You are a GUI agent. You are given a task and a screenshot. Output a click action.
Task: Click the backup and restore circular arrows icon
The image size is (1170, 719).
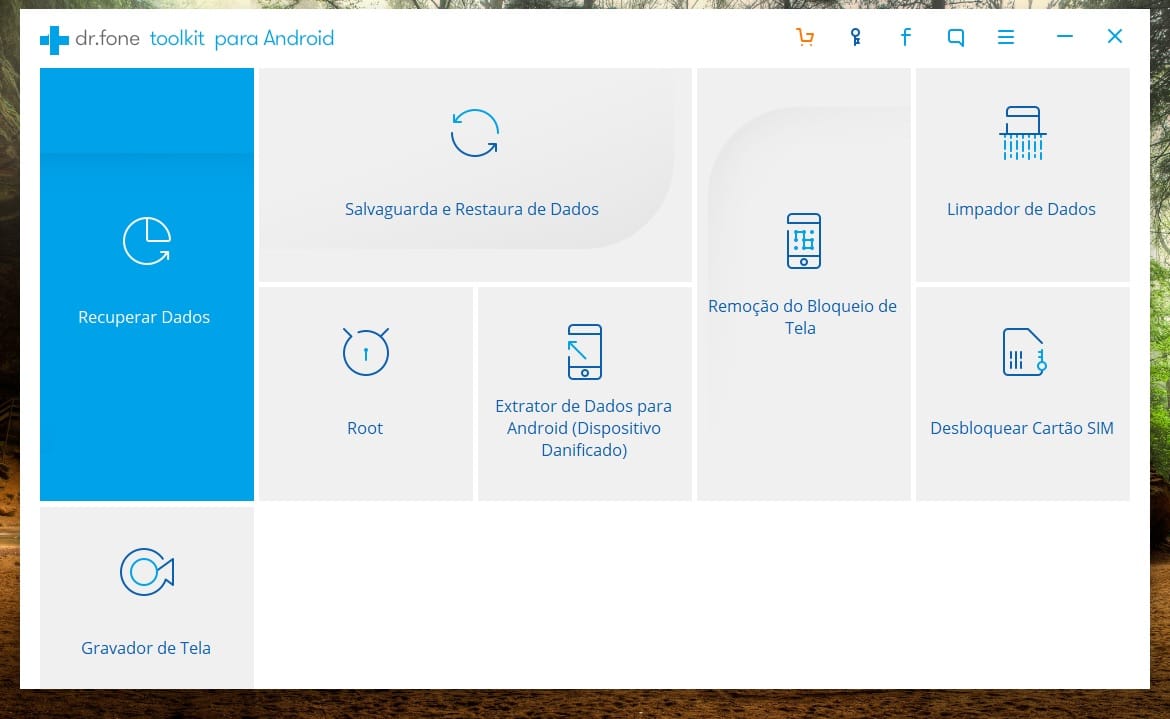click(475, 133)
